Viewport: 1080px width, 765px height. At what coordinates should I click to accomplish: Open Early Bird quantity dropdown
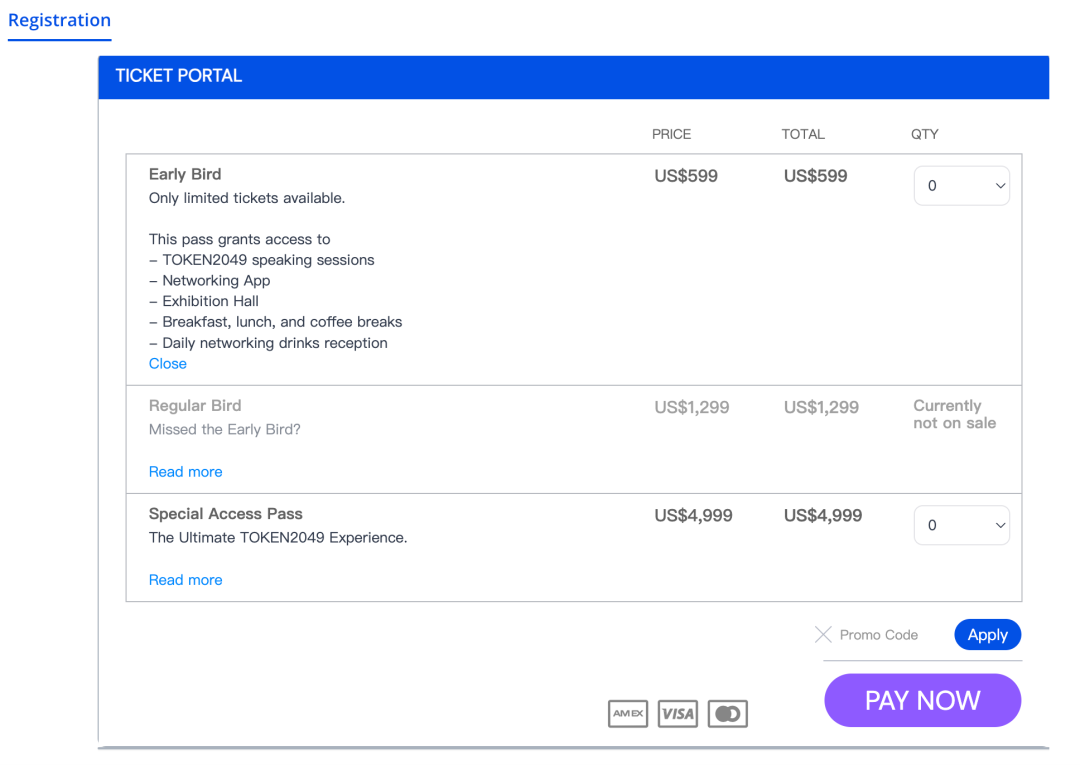pos(962,185)
